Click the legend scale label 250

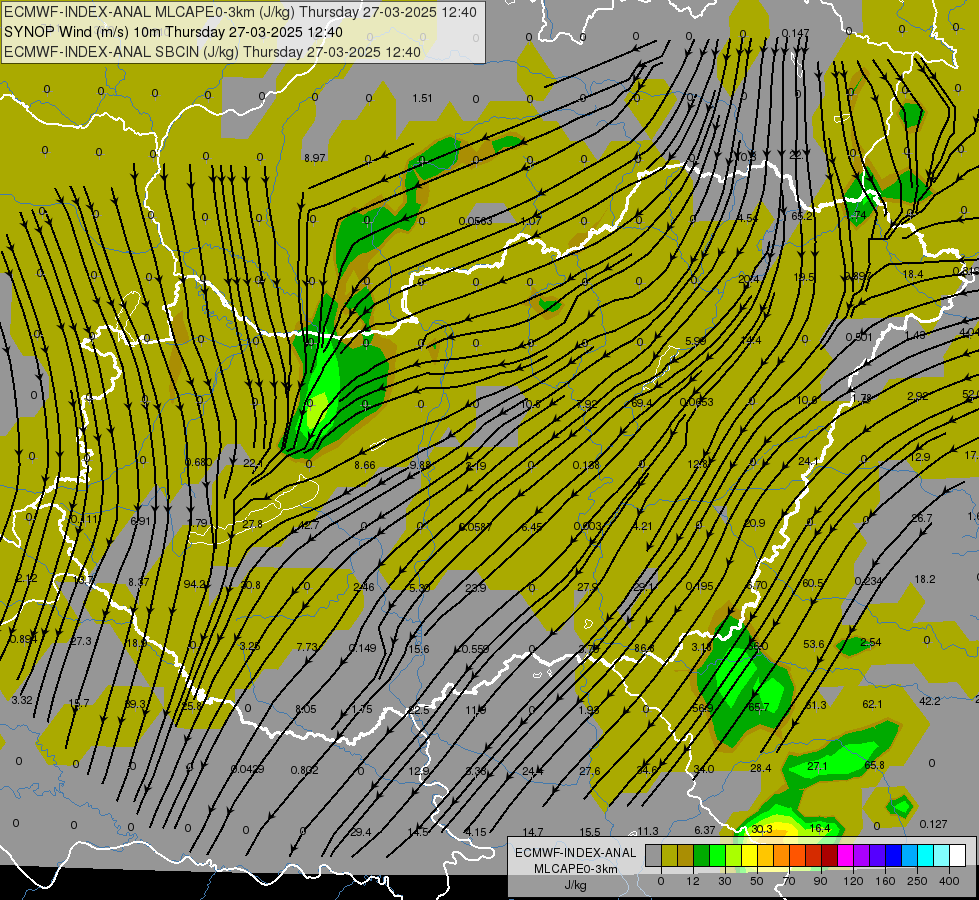pos(917,881)
